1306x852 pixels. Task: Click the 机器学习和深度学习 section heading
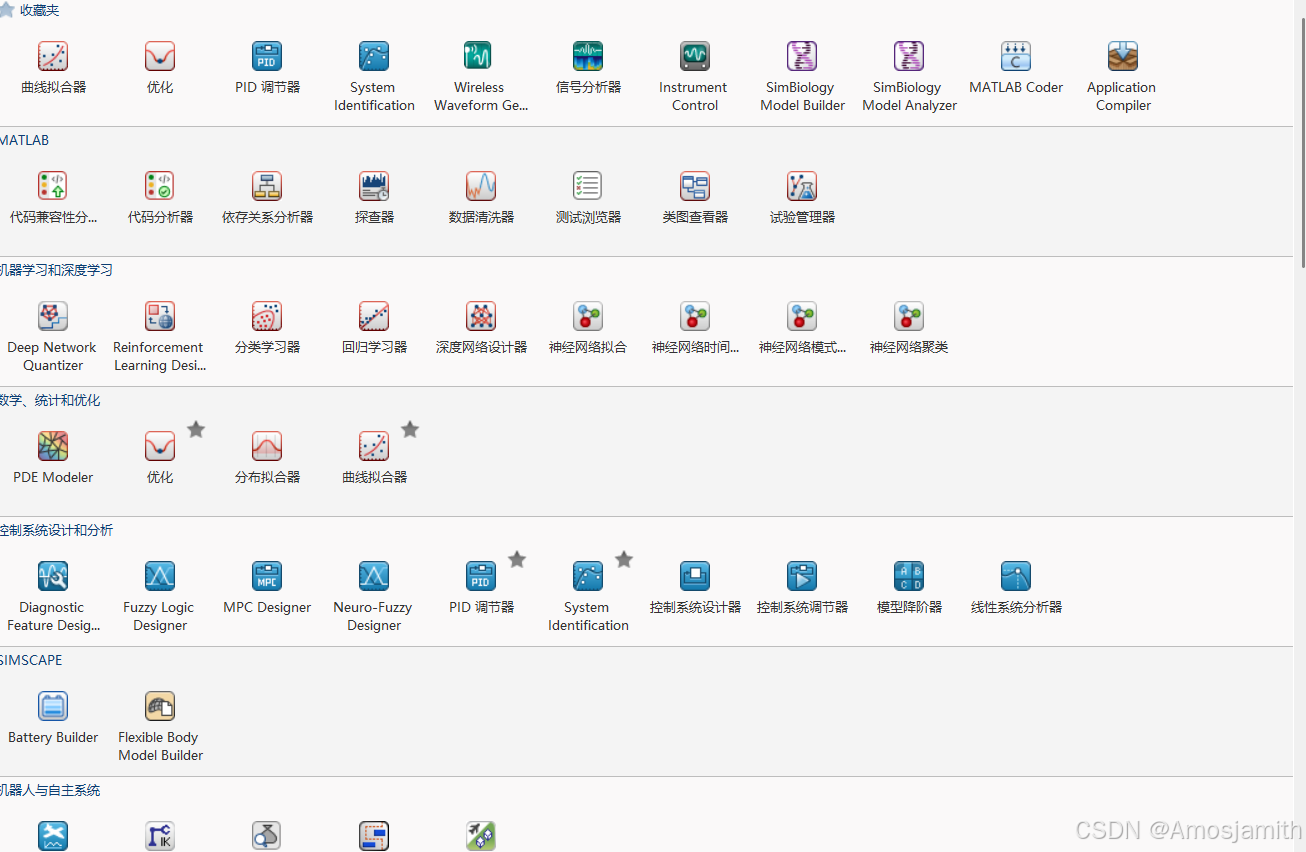[x=56, y=270]
